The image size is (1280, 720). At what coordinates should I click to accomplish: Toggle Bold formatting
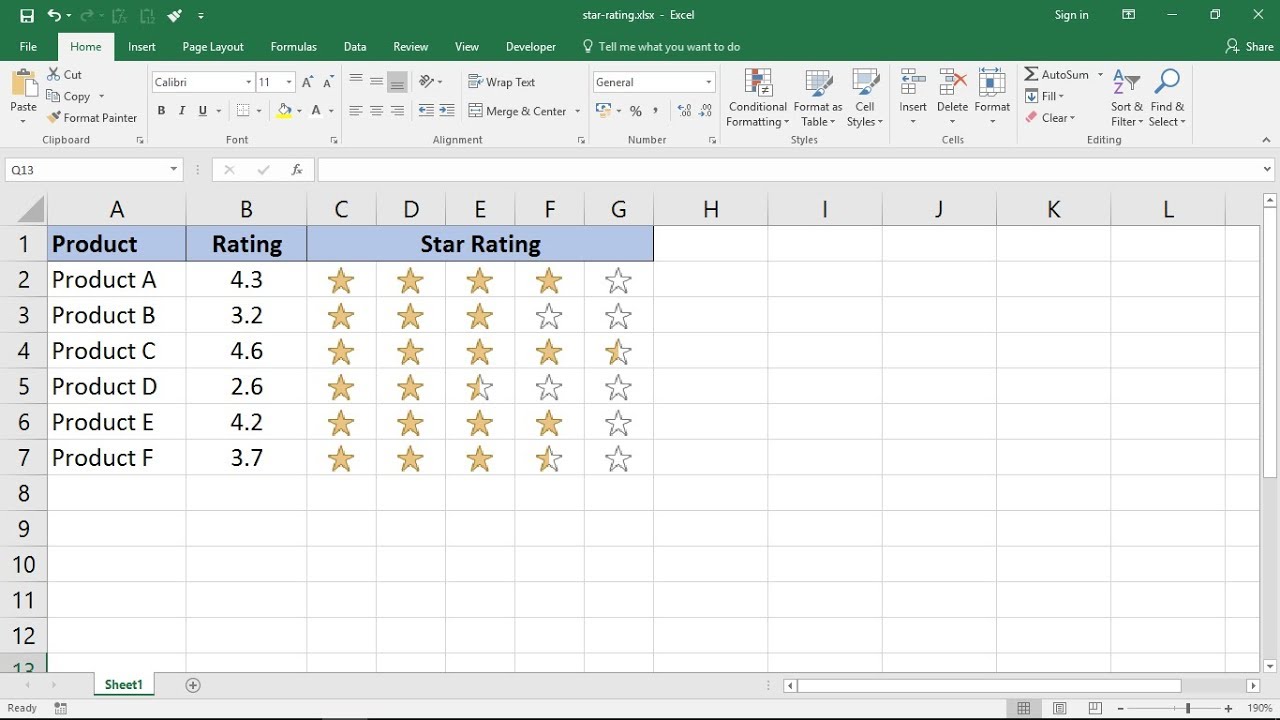click(161, 111)
